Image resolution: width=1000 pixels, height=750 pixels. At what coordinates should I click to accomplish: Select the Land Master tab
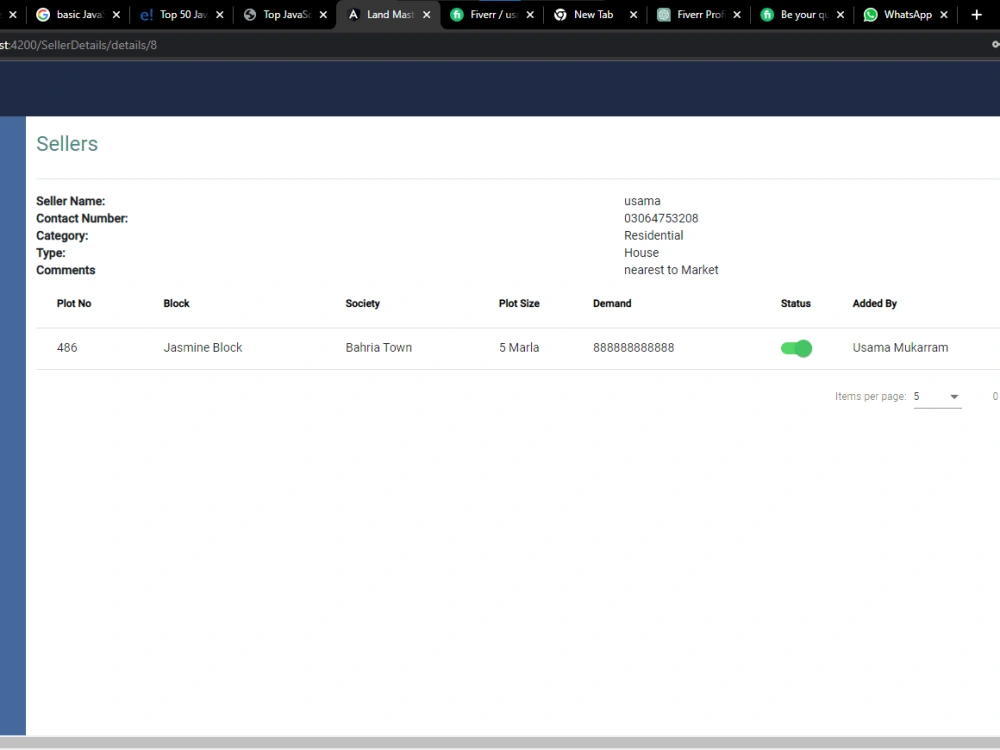tap(388, 15)
